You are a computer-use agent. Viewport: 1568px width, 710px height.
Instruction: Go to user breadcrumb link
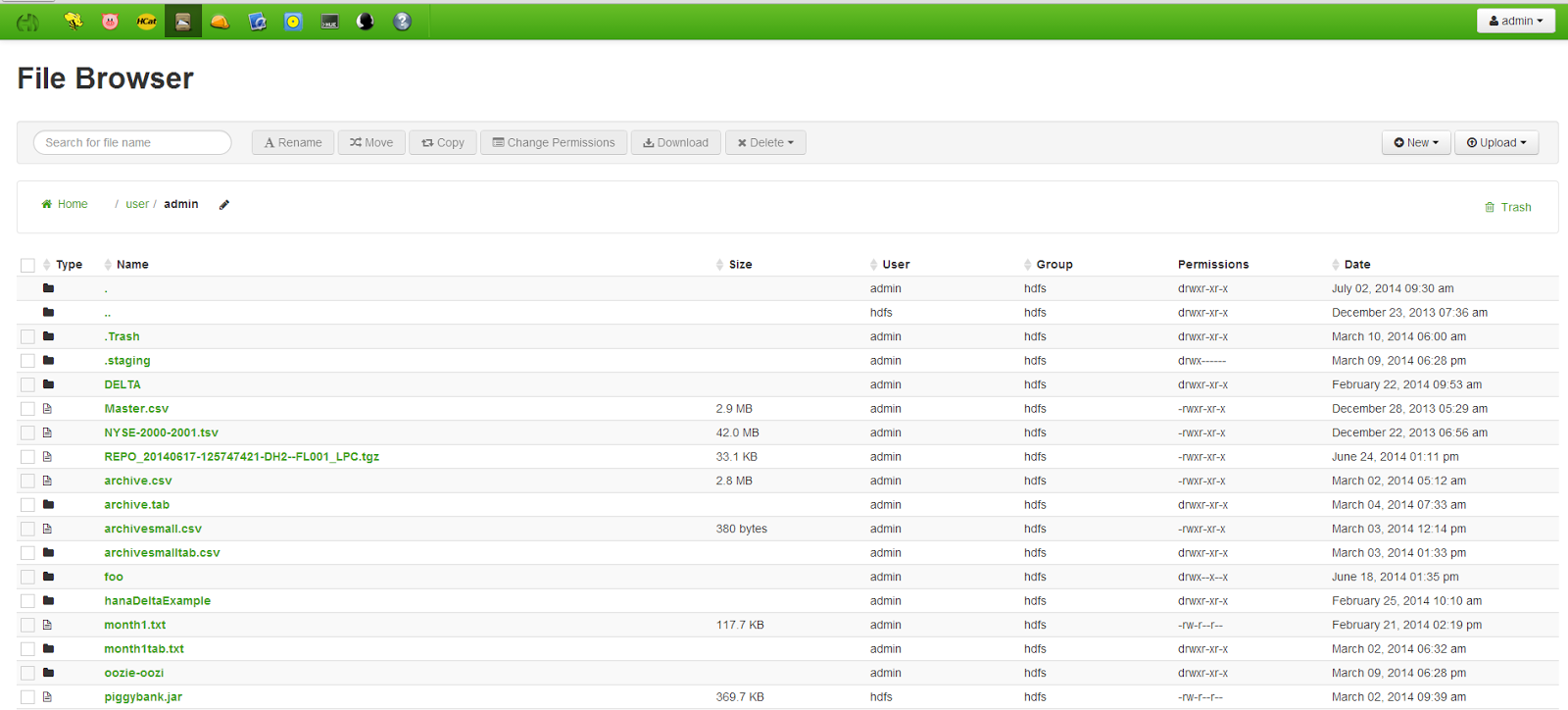tap(137, 204)
